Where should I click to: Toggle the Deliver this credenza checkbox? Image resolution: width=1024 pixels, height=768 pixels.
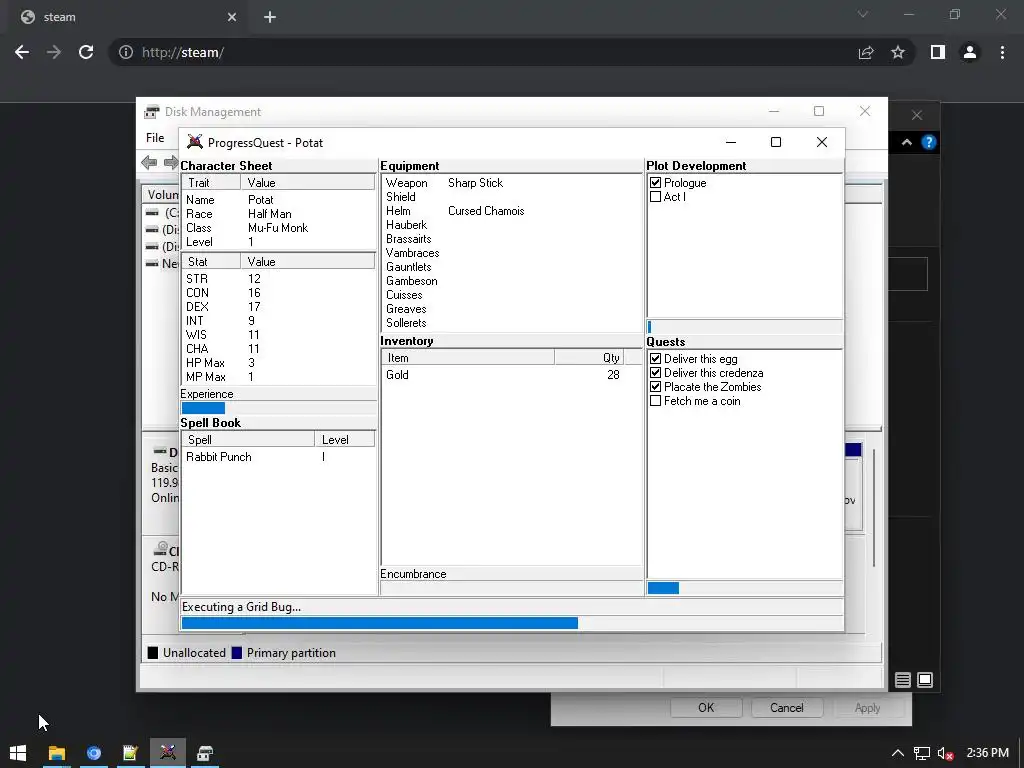coord(656,373)
